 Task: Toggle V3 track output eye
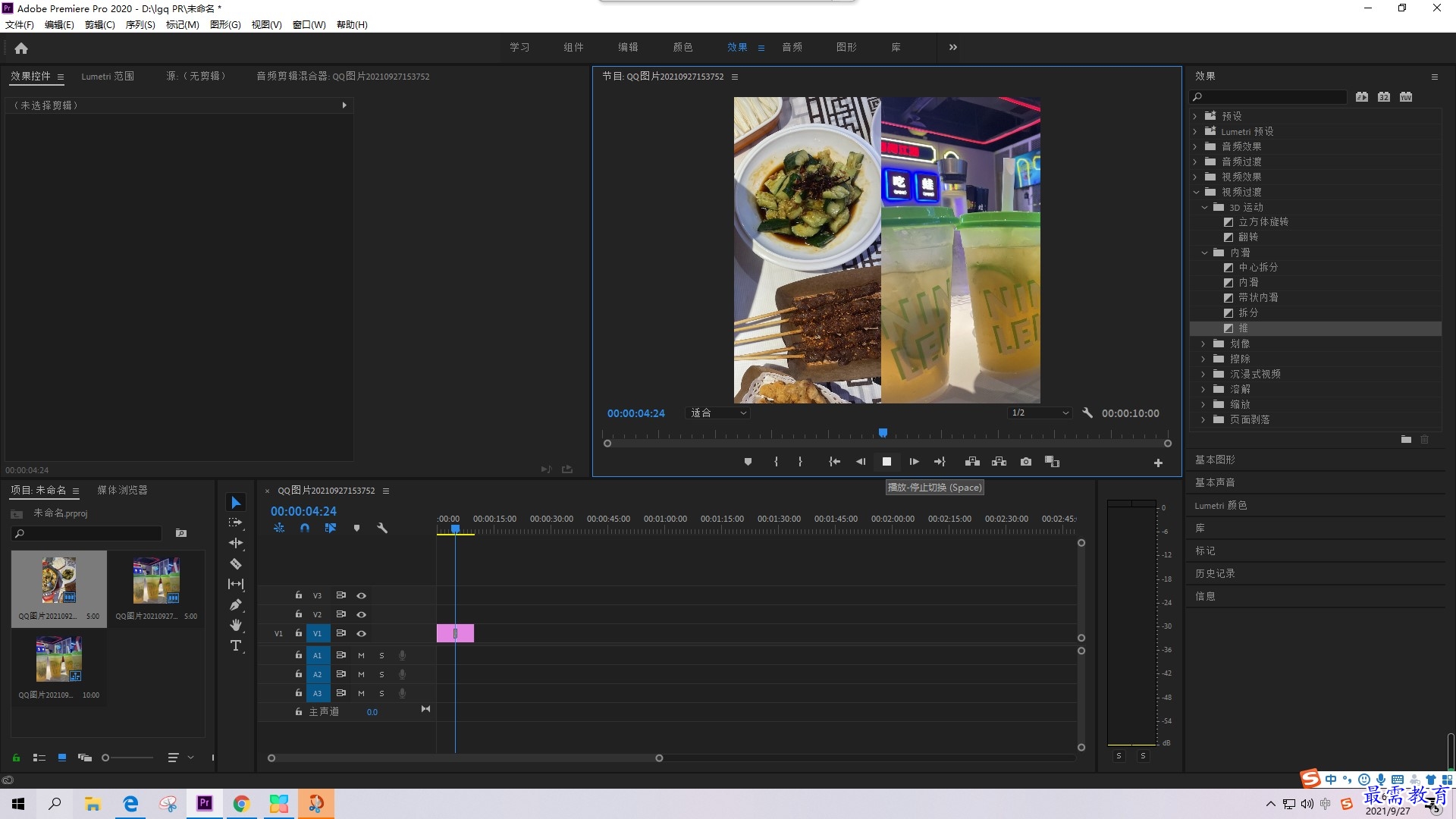(362, 595)
